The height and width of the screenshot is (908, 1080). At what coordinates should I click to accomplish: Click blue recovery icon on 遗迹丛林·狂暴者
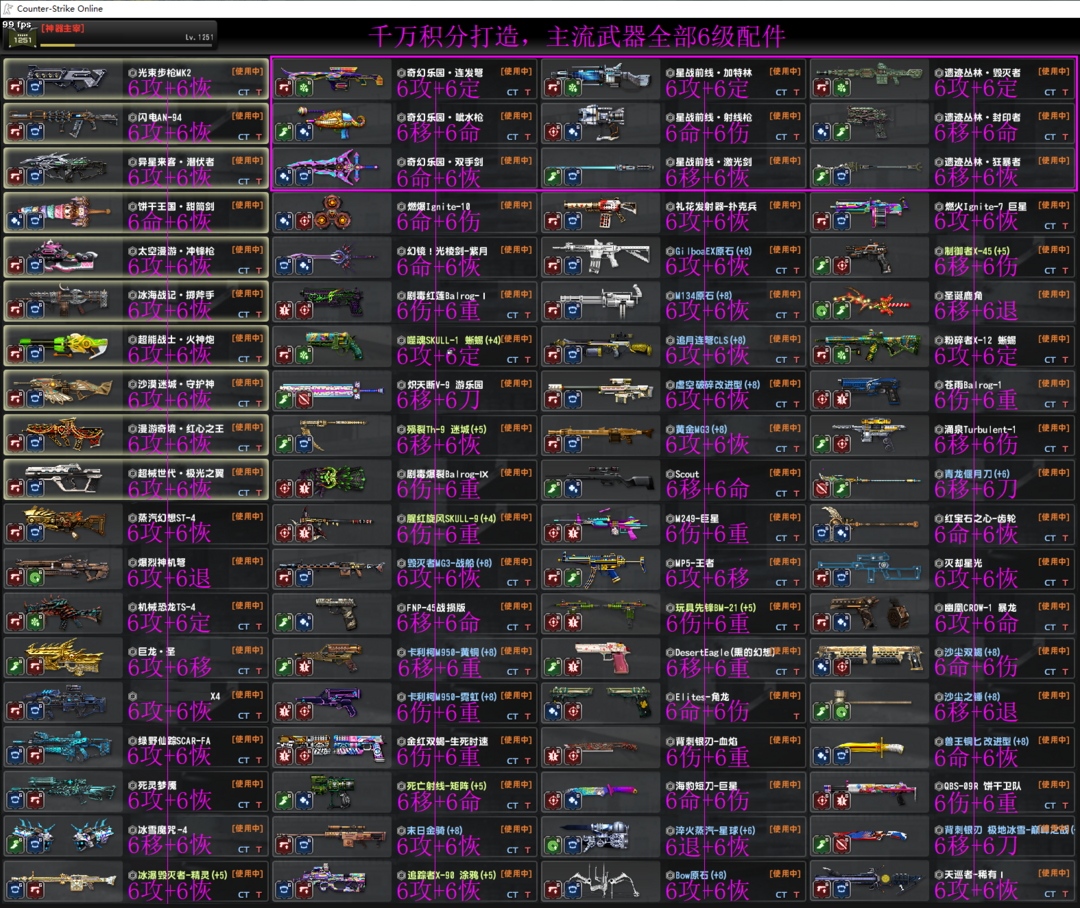(x=841, y=177)
